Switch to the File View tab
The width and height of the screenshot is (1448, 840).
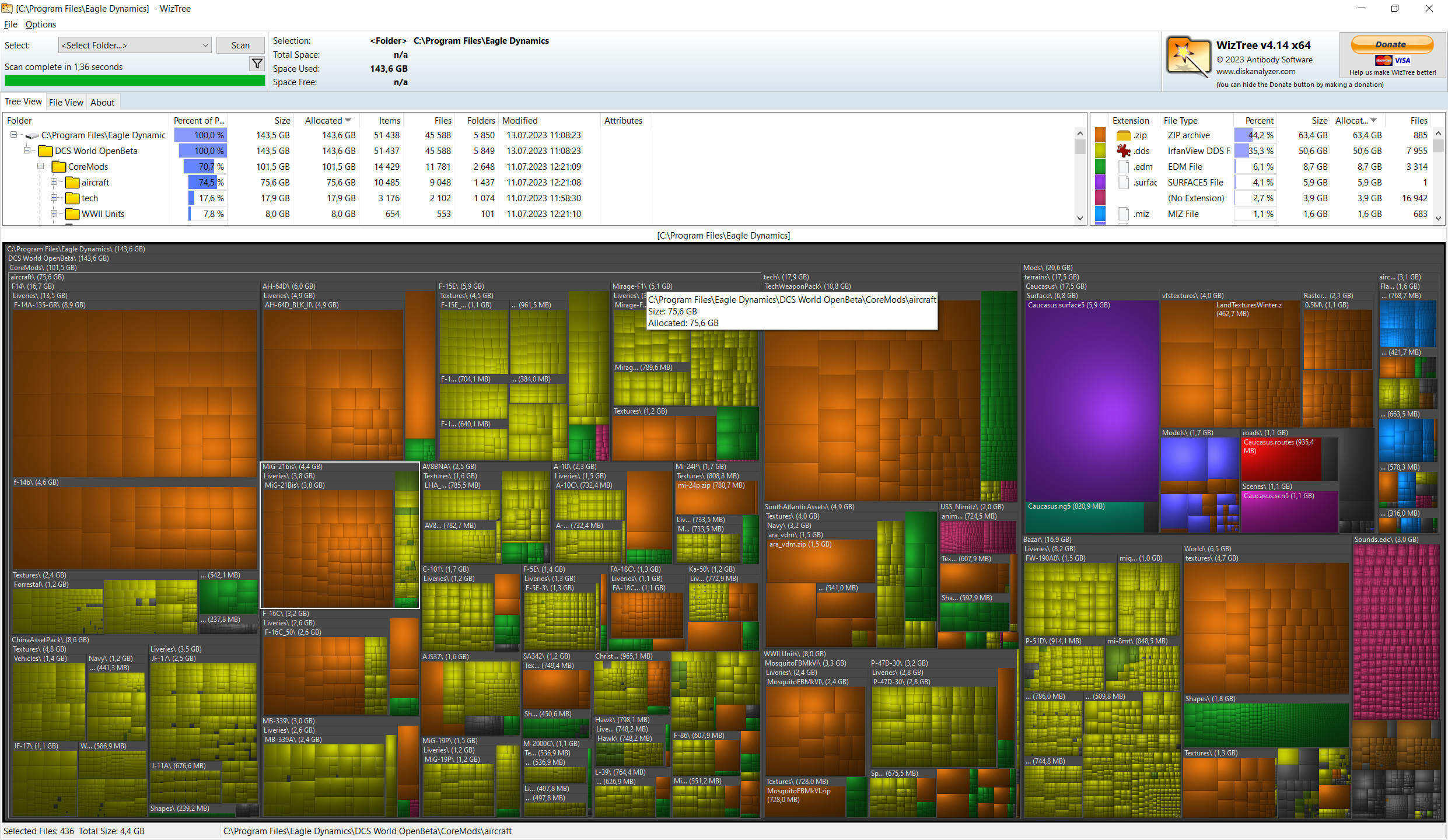pos(66,102)
